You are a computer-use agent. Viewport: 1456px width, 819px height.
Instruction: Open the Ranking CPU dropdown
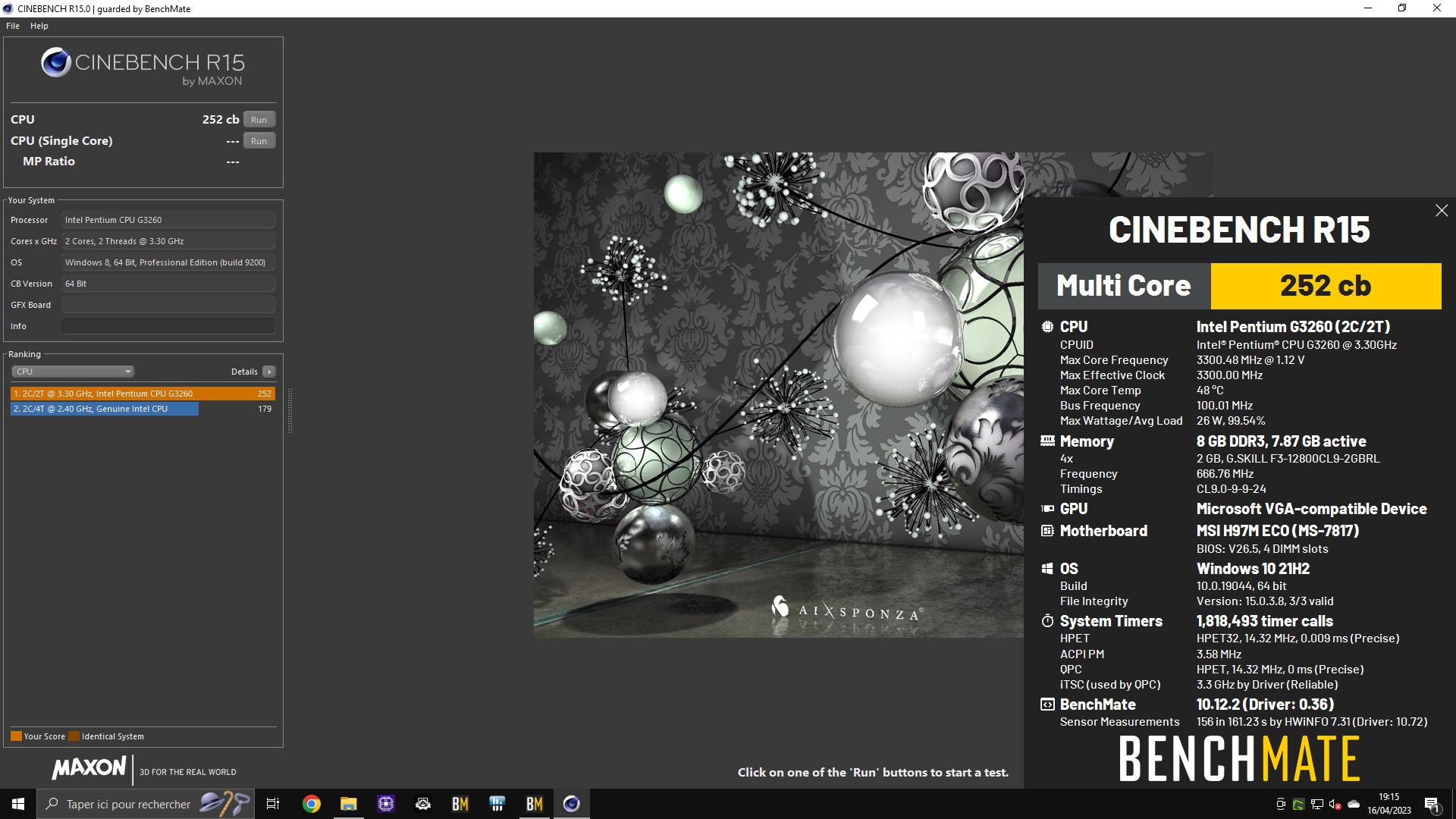[x=73, y=372]
